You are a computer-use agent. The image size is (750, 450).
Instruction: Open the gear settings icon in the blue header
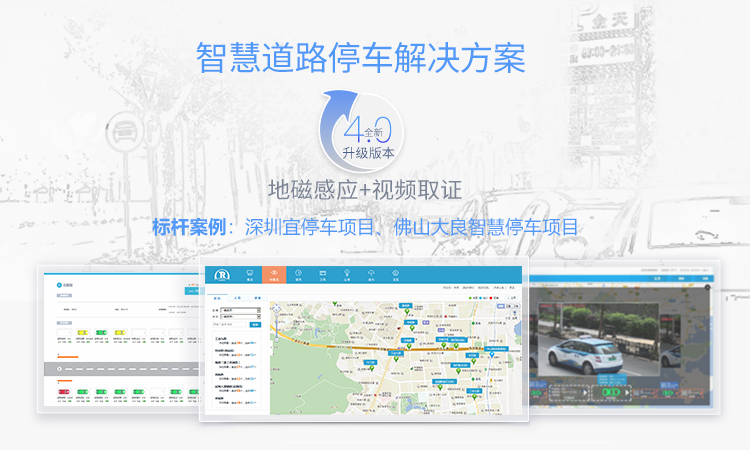point(396,275)
